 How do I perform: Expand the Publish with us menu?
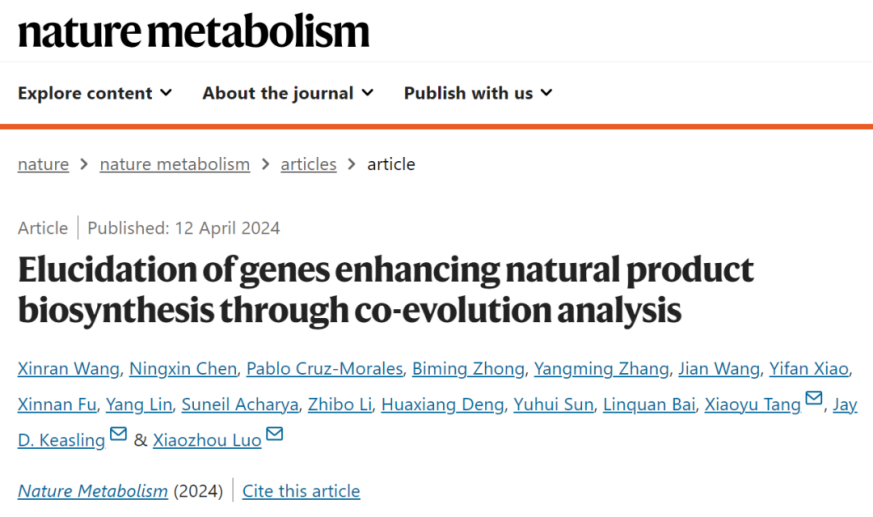[478, 93]
